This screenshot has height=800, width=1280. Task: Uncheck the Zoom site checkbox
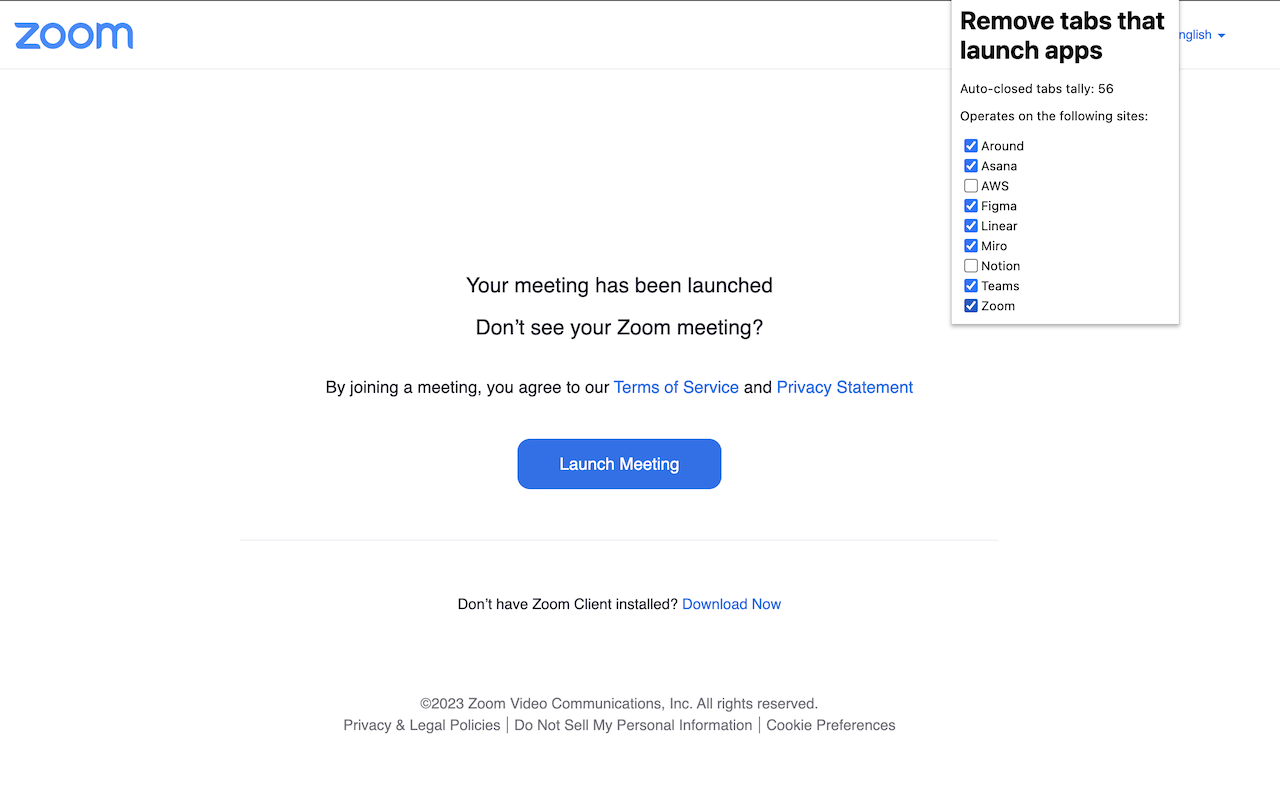pos(971,306)
